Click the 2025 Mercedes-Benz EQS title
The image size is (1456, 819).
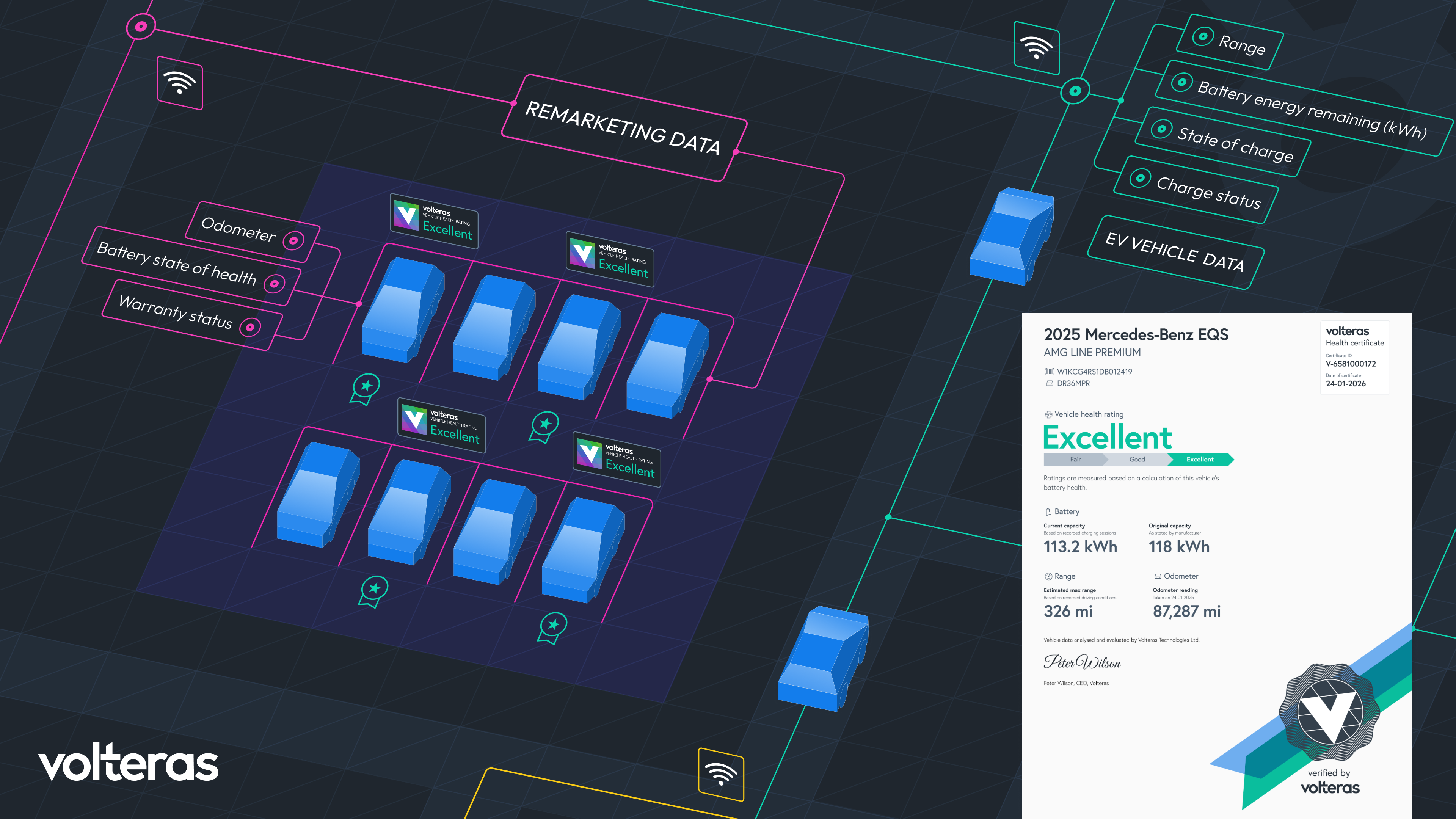[1136, 334]
